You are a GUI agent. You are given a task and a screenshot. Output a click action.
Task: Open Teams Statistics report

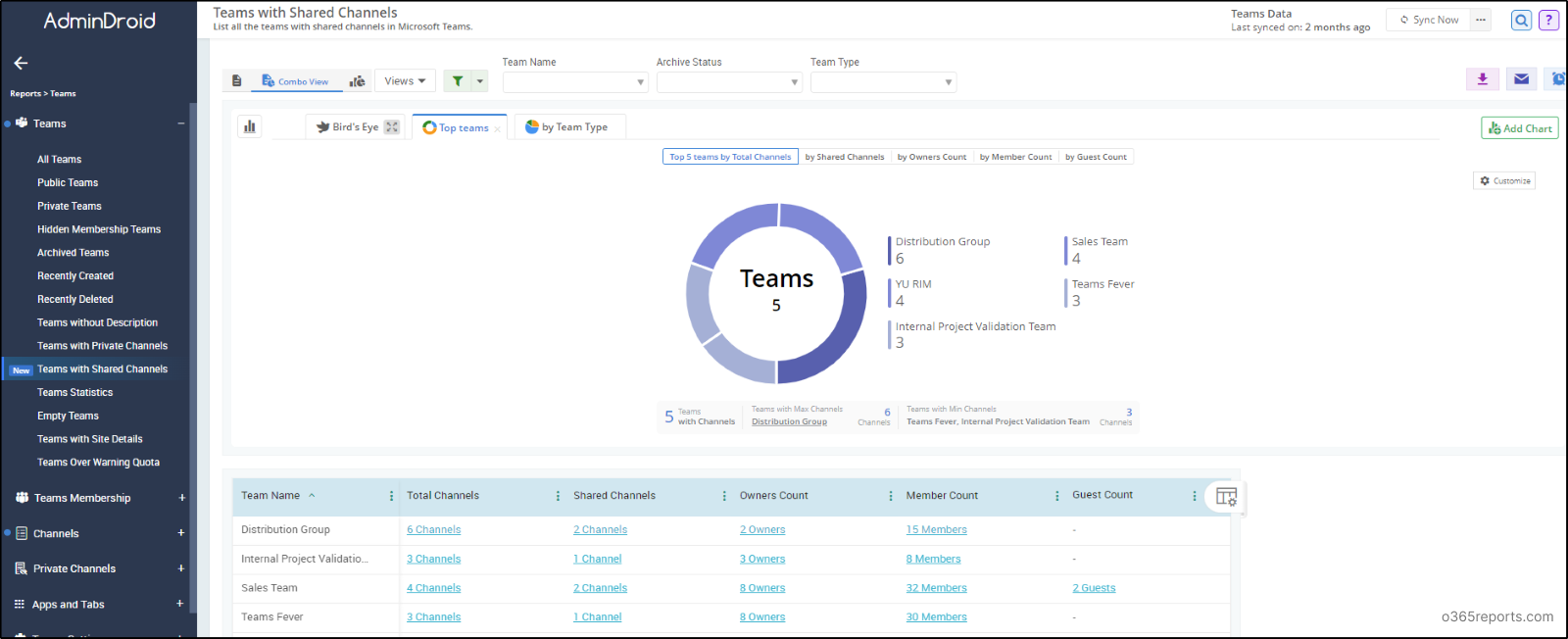pyautogui.click(x=75, y=393)
